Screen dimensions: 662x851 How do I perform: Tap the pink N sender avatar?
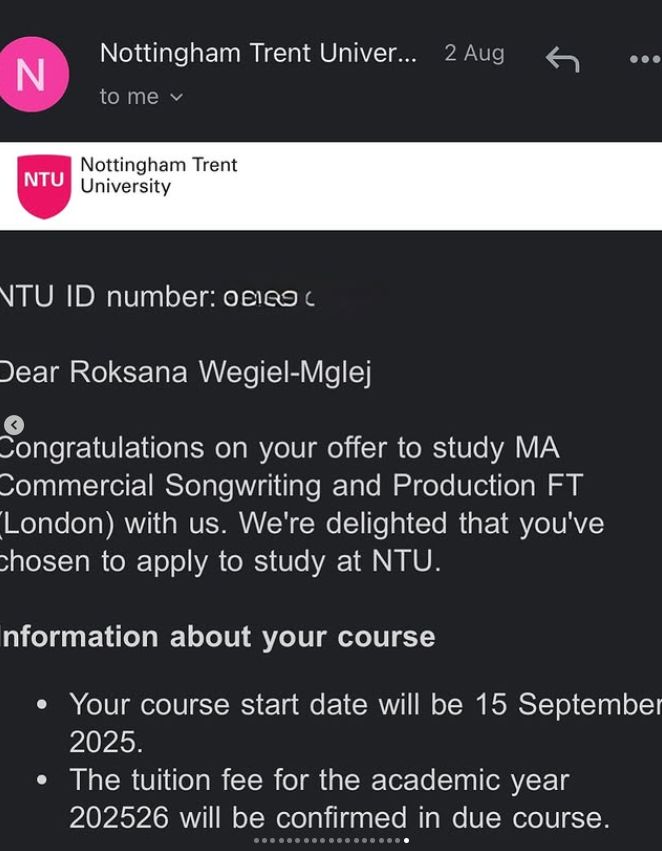coord(33,74)
